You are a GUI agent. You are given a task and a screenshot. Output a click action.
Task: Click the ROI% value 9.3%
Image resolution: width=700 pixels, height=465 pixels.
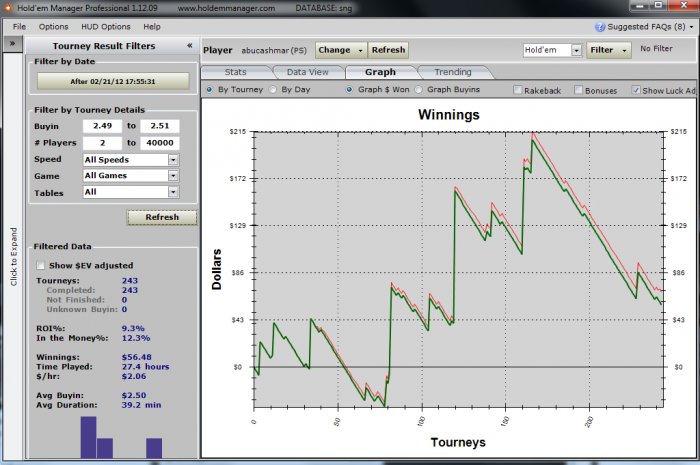(133, 328)
